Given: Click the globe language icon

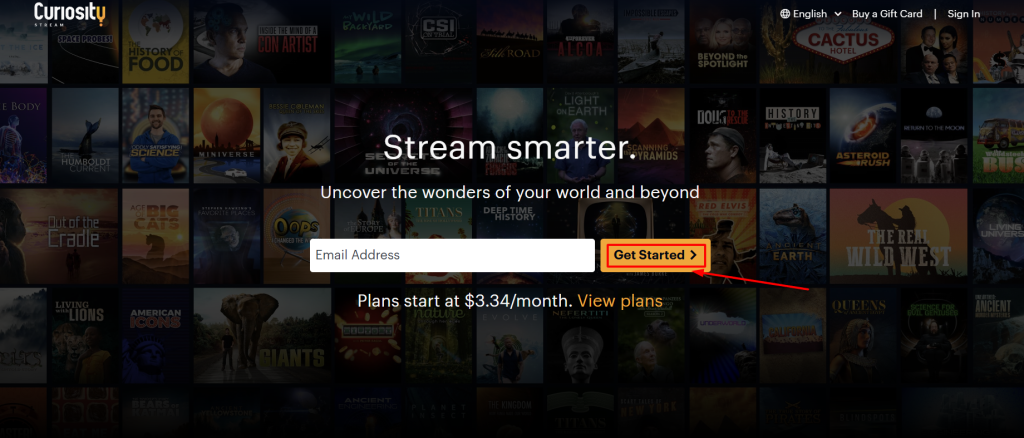Looking at the screenshot, I should [785, 14].
